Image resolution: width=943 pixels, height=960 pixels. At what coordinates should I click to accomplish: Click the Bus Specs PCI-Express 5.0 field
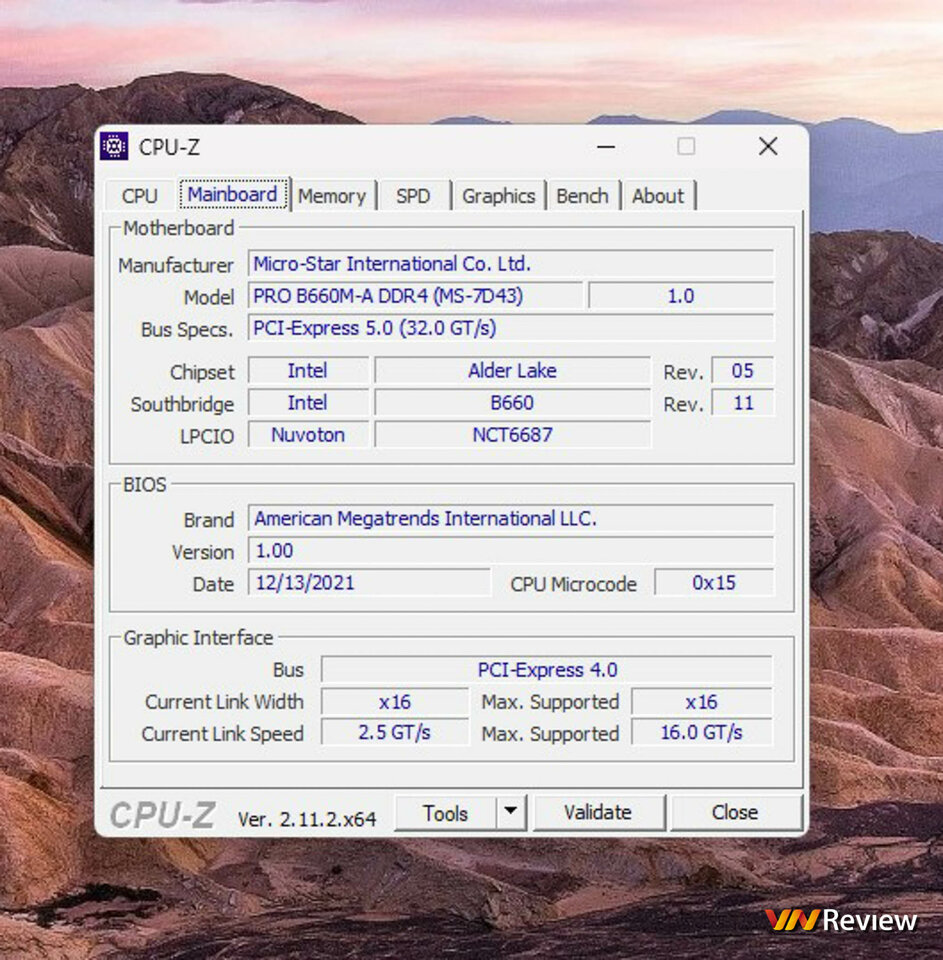[x=511, y=328]
